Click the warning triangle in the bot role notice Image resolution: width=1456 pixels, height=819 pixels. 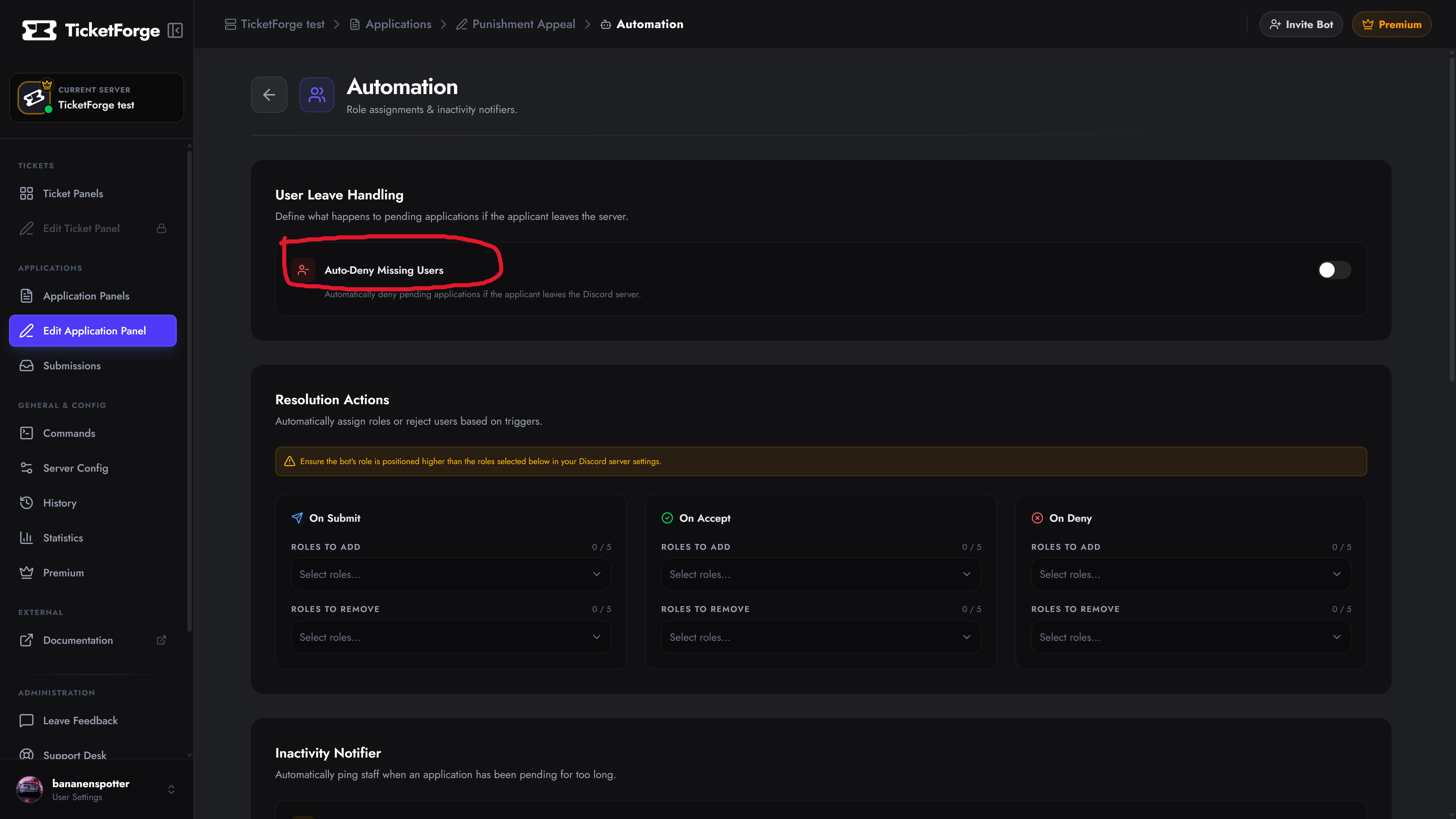289,461
